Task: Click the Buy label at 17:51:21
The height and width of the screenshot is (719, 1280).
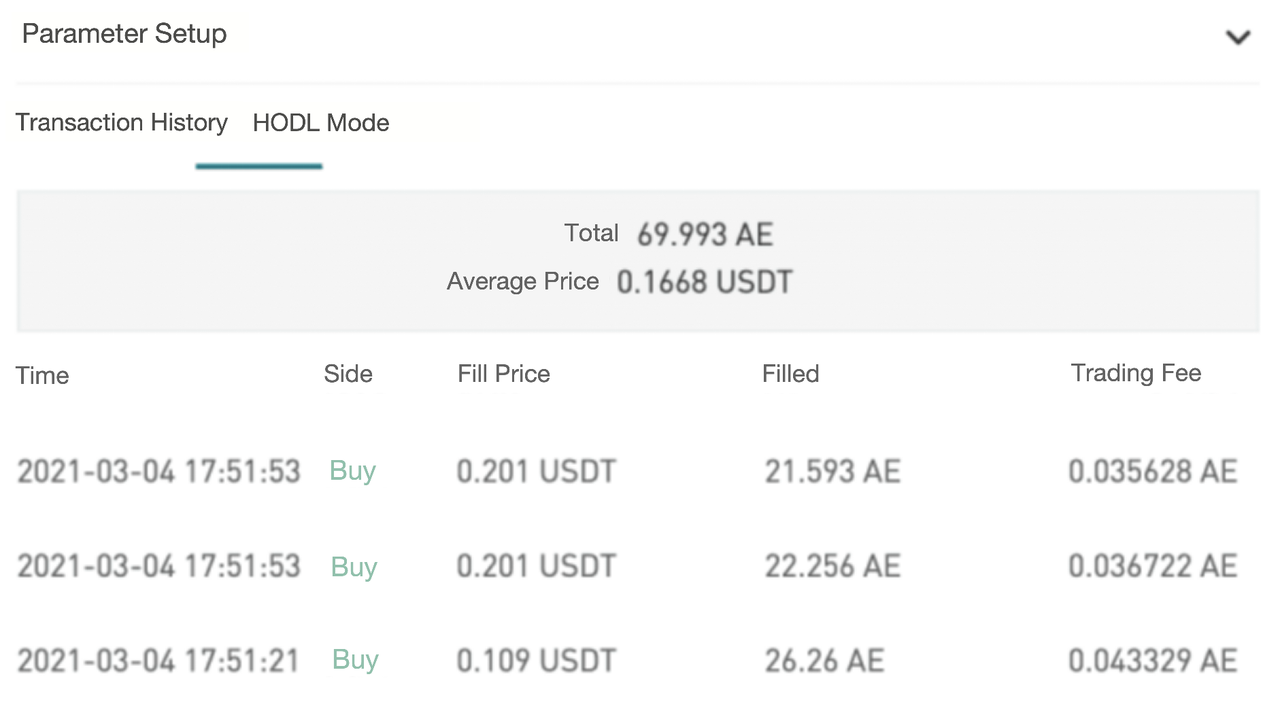Action: pos(355,660)
